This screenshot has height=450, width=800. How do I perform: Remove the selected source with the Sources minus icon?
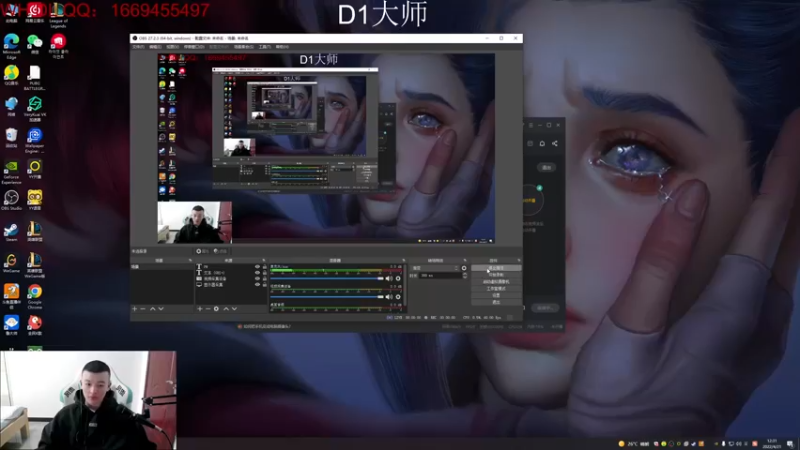[208, 309]
